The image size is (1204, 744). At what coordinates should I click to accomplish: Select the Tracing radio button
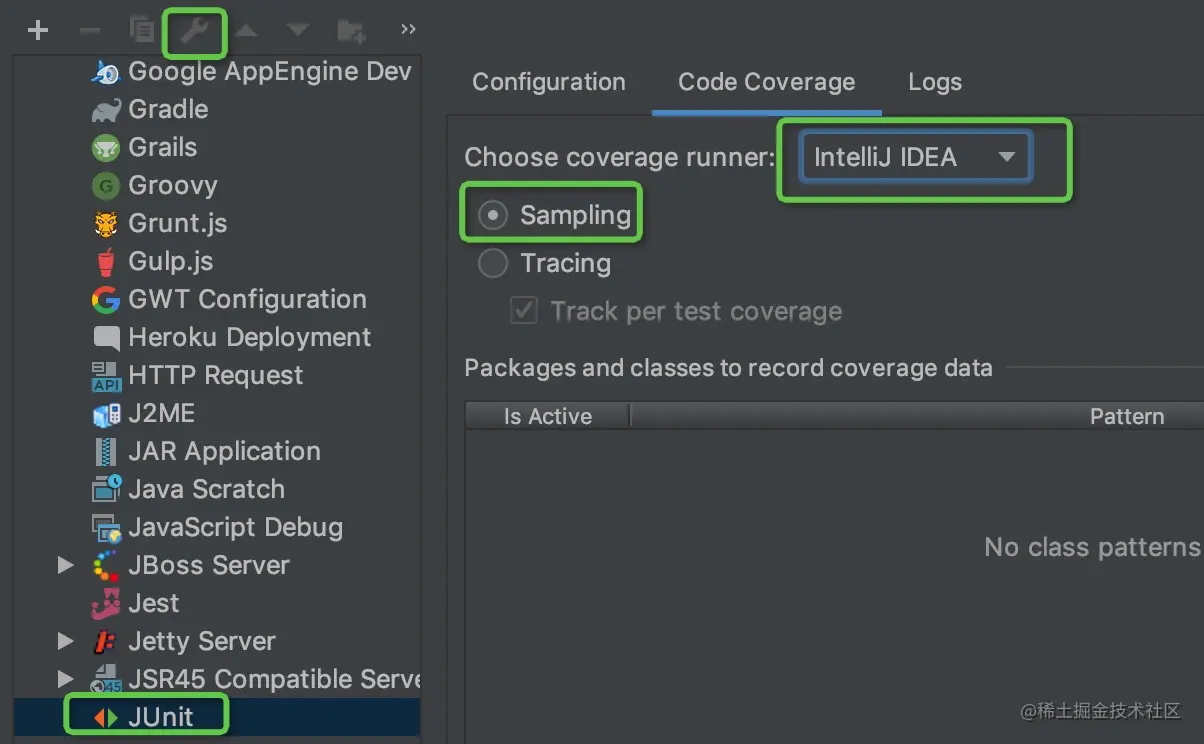[493, 264]
